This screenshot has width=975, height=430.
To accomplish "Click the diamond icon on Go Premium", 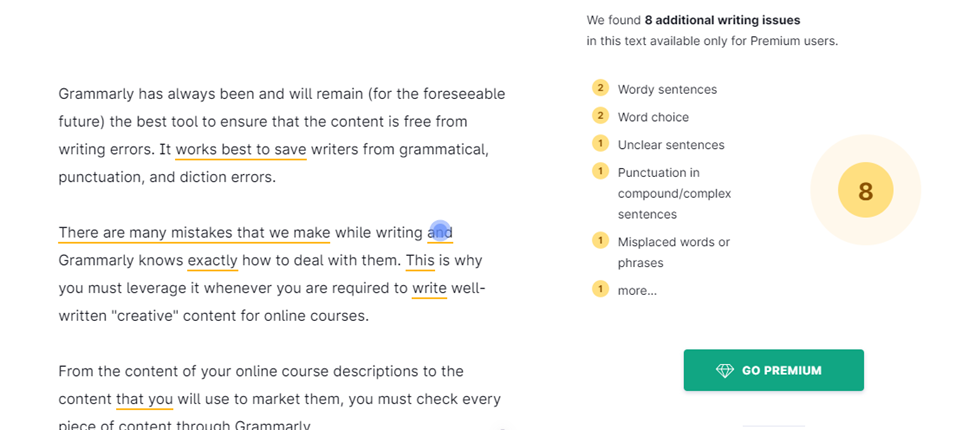I will 725,371.
